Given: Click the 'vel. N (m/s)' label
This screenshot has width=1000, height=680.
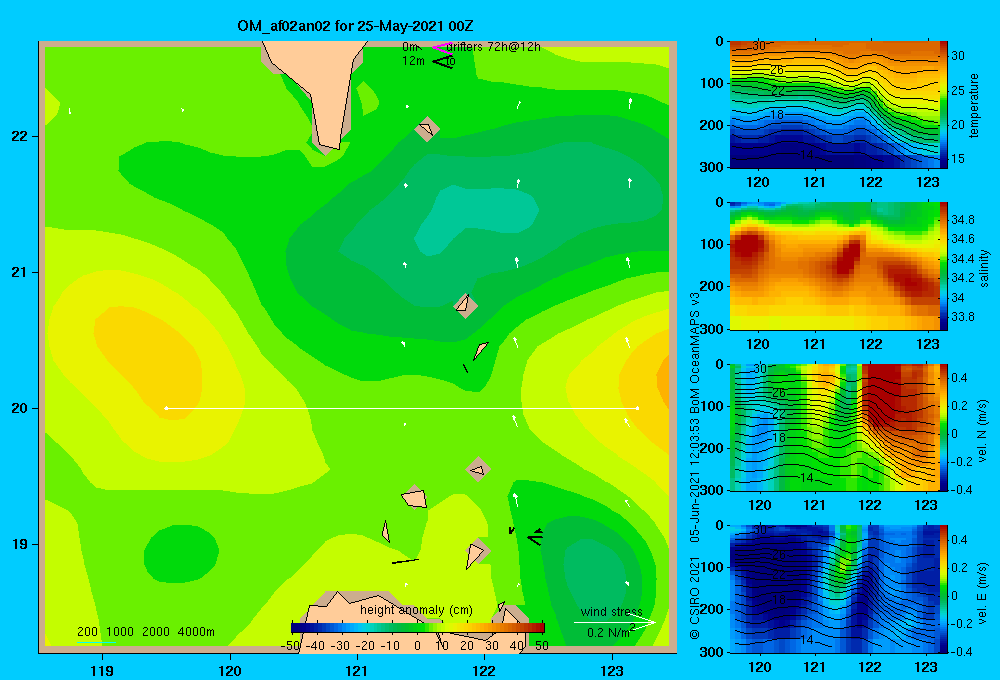Looking at the screenshot, I should pos(982,431).
